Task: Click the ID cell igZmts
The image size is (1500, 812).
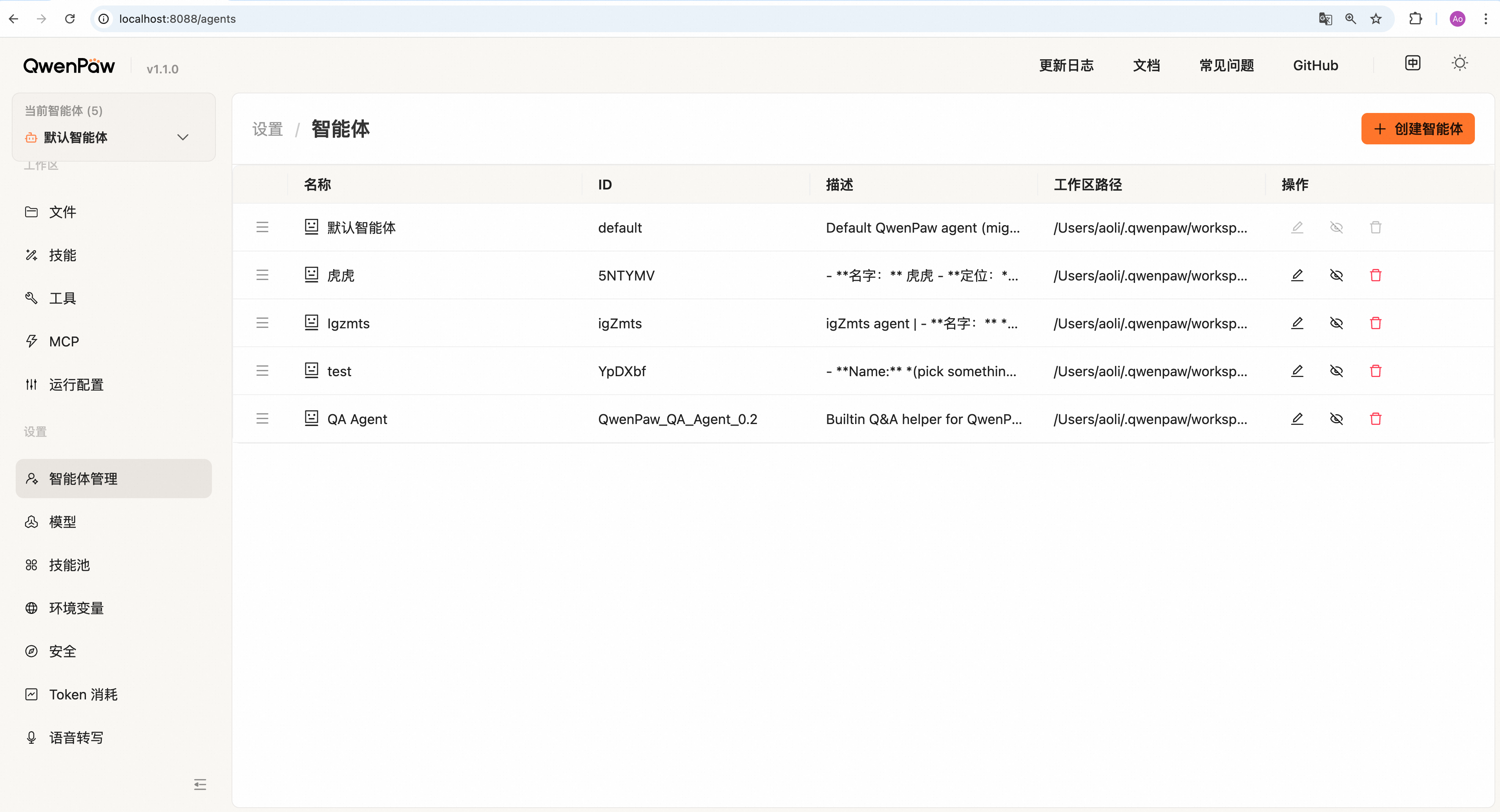Action: (620, 323)
